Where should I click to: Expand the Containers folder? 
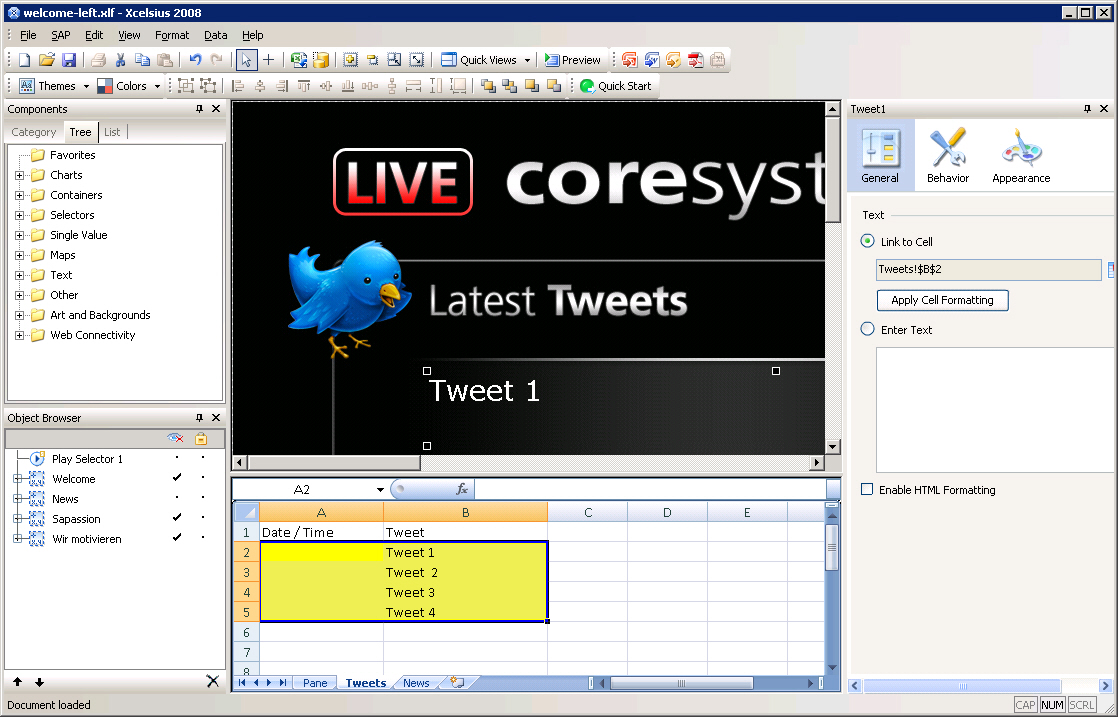point(19,195)
